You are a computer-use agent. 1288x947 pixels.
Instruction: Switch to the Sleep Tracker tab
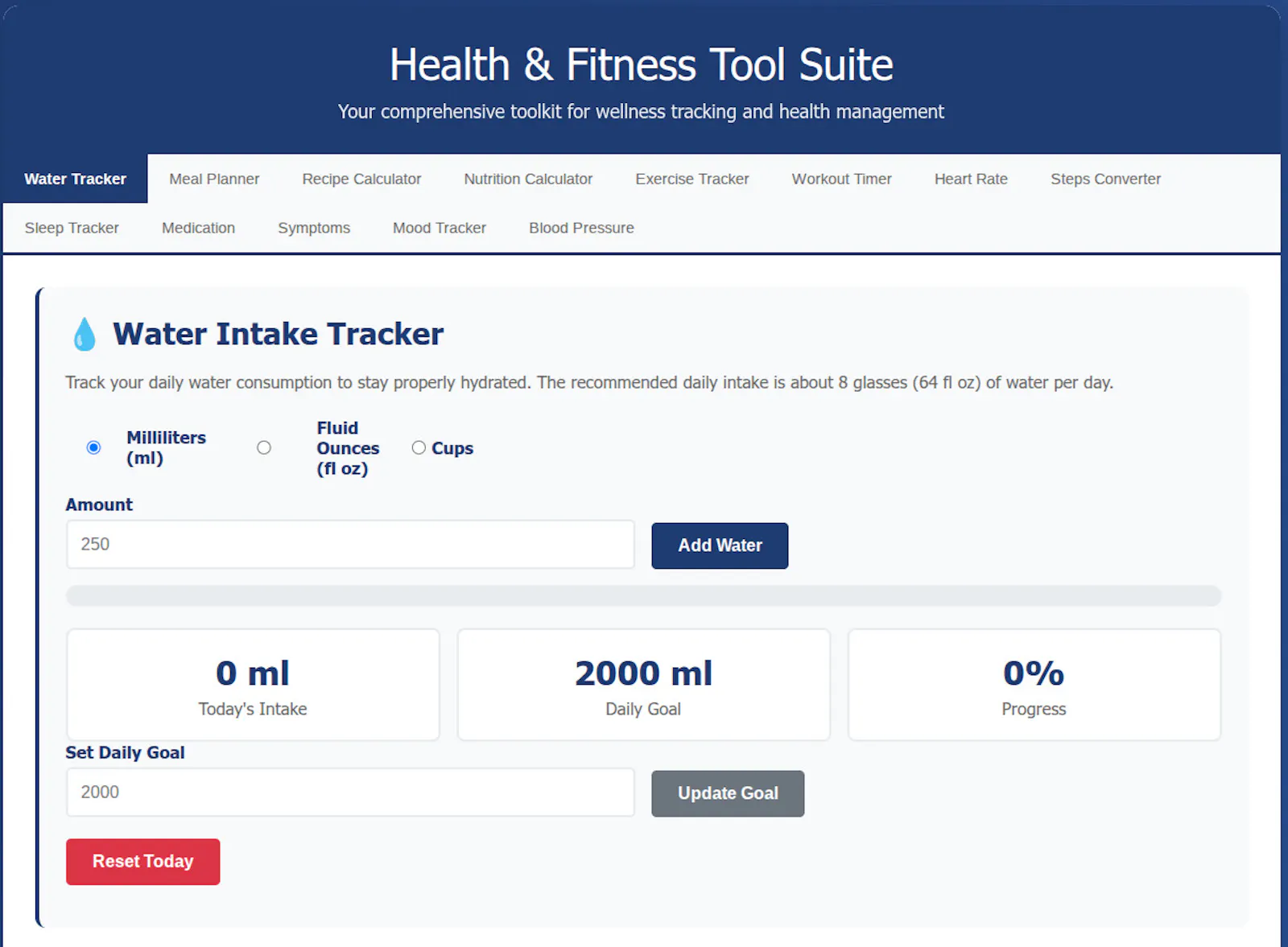[72, 228]
